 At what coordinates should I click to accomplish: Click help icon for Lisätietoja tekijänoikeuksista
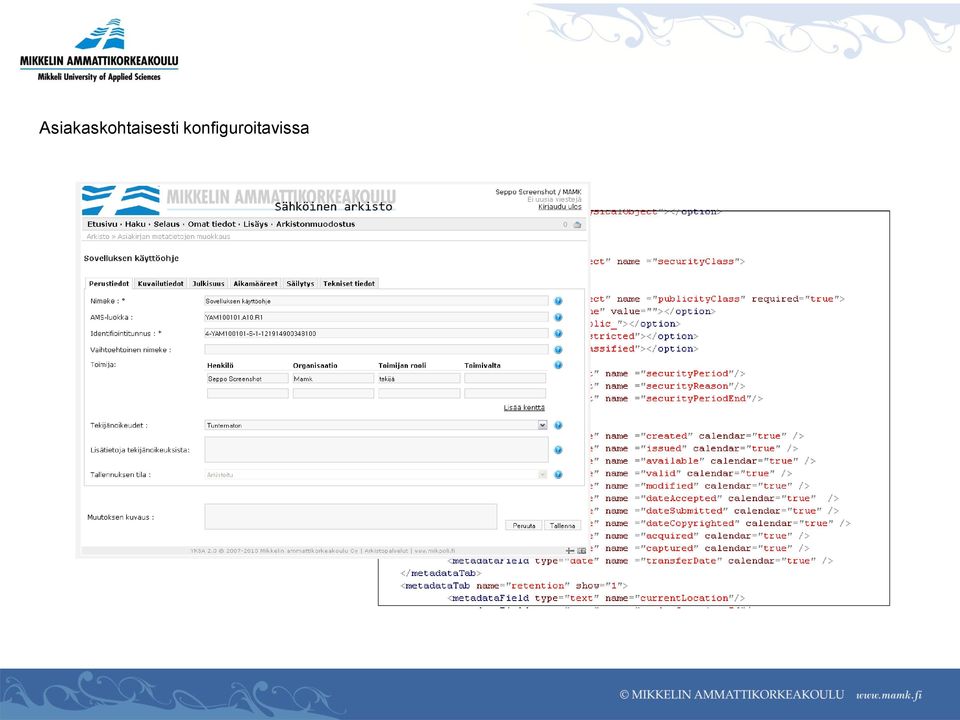click(x=558, y=450)
